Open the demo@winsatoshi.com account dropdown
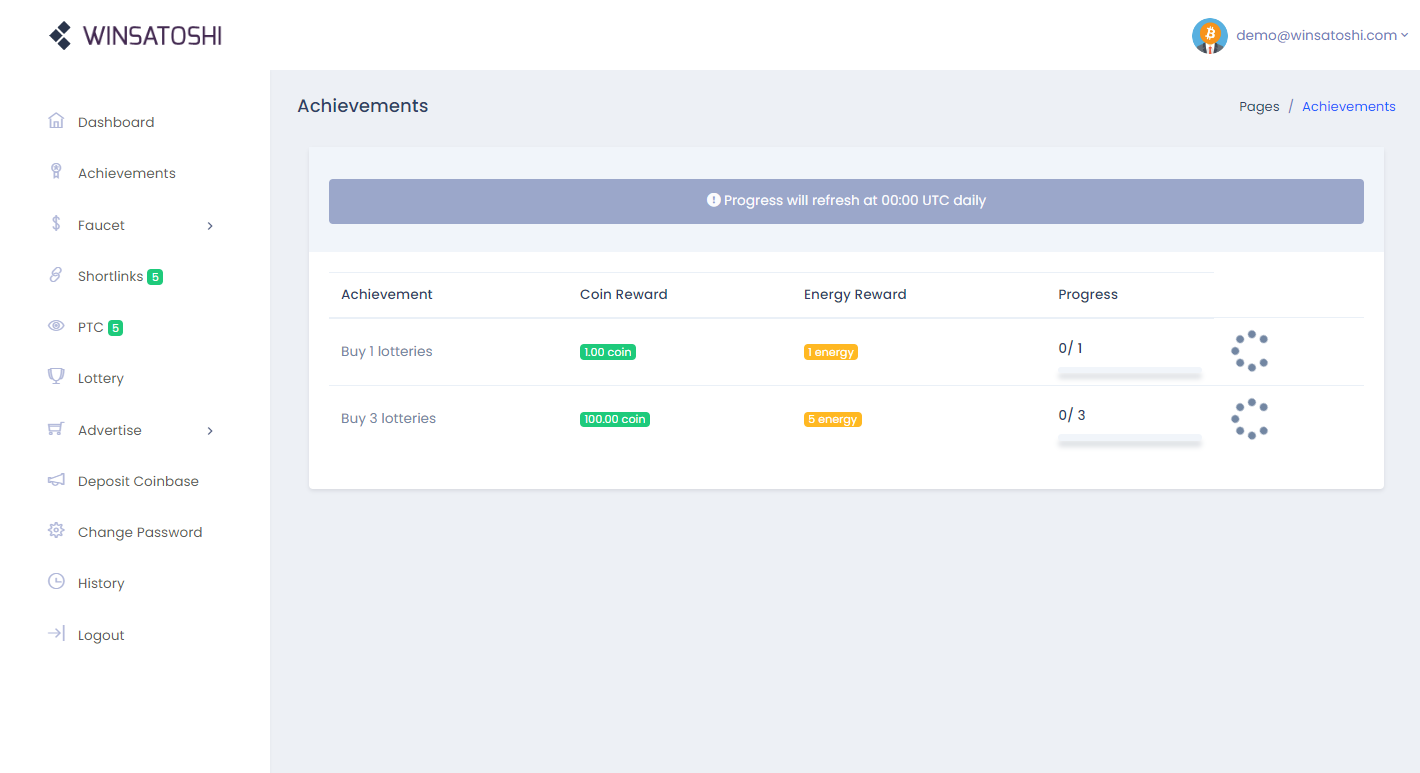This screenshot has width=1420, height=773. (1322, 36)
